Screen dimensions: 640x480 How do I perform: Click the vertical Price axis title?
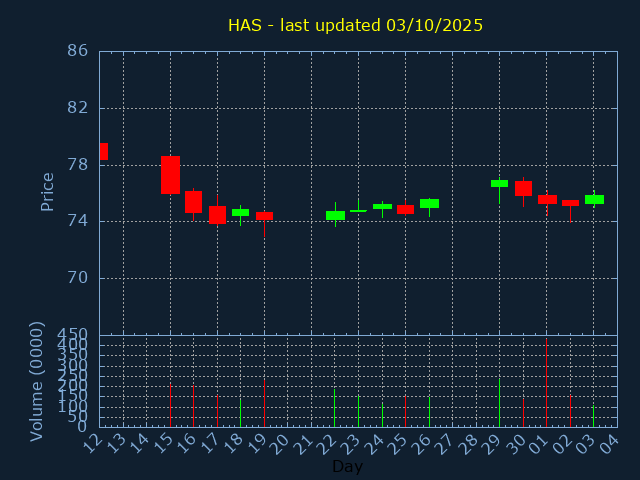pyautogui.click(x=47, y=192)
